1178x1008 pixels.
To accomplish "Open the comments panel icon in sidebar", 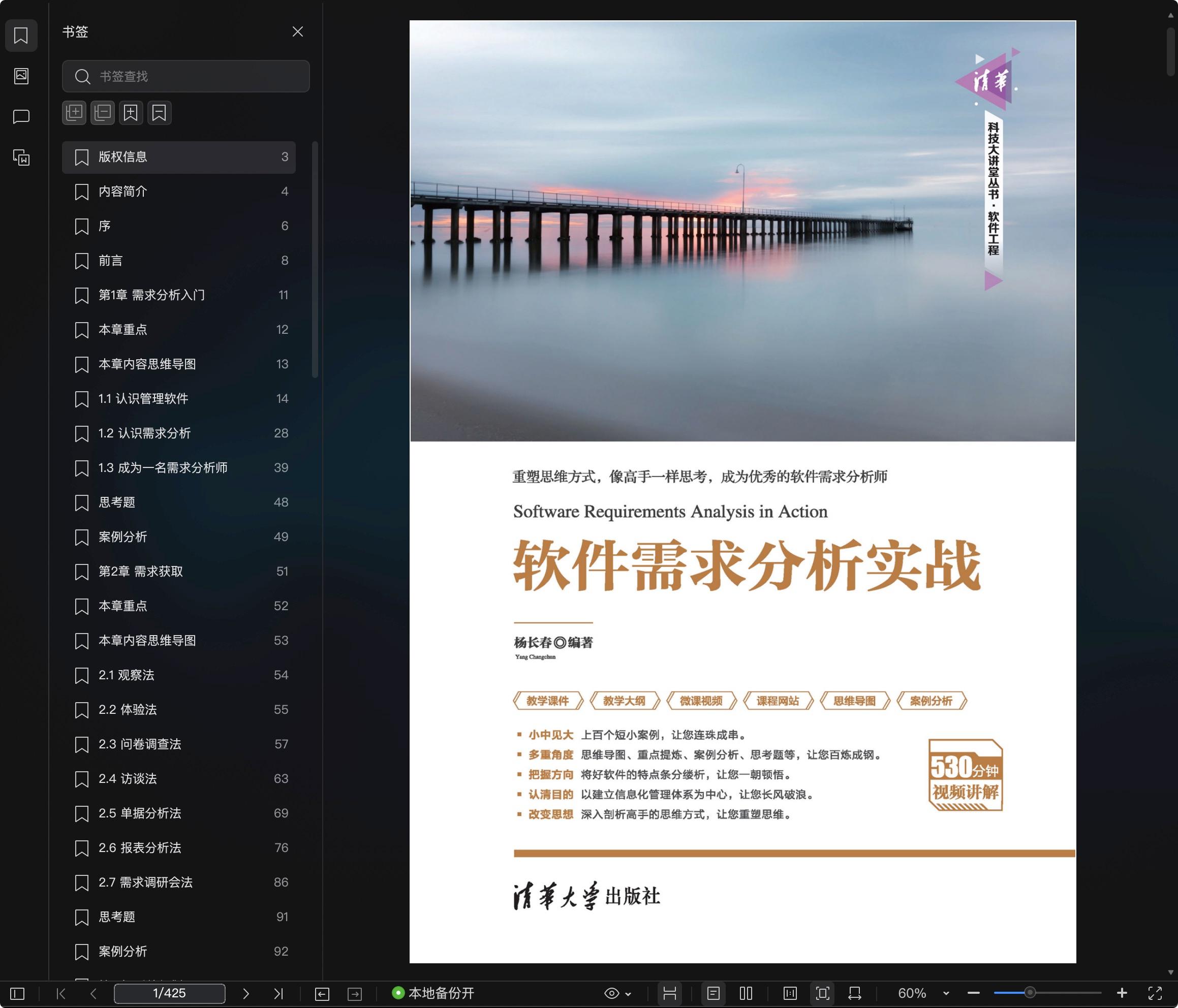I will coord(21,116).
